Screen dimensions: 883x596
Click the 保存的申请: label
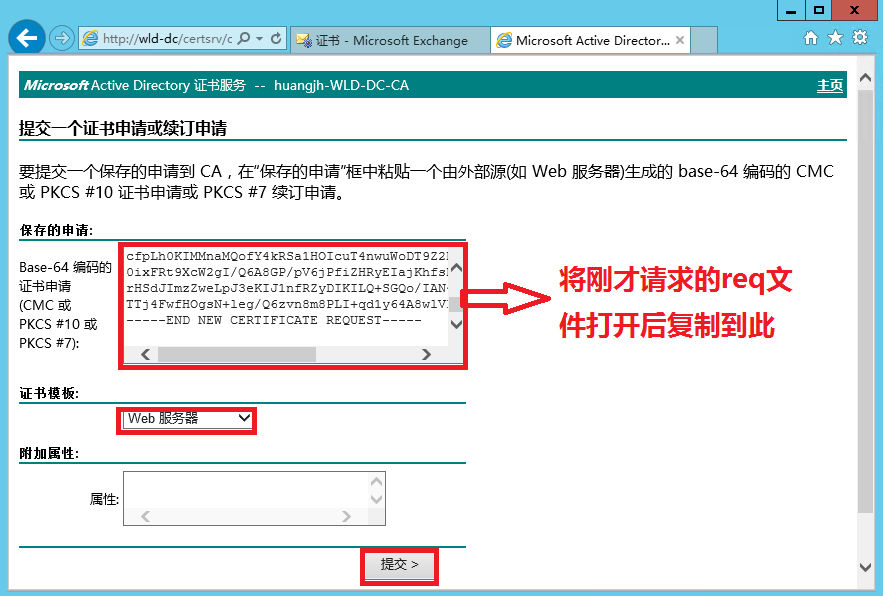pos(56,230)
